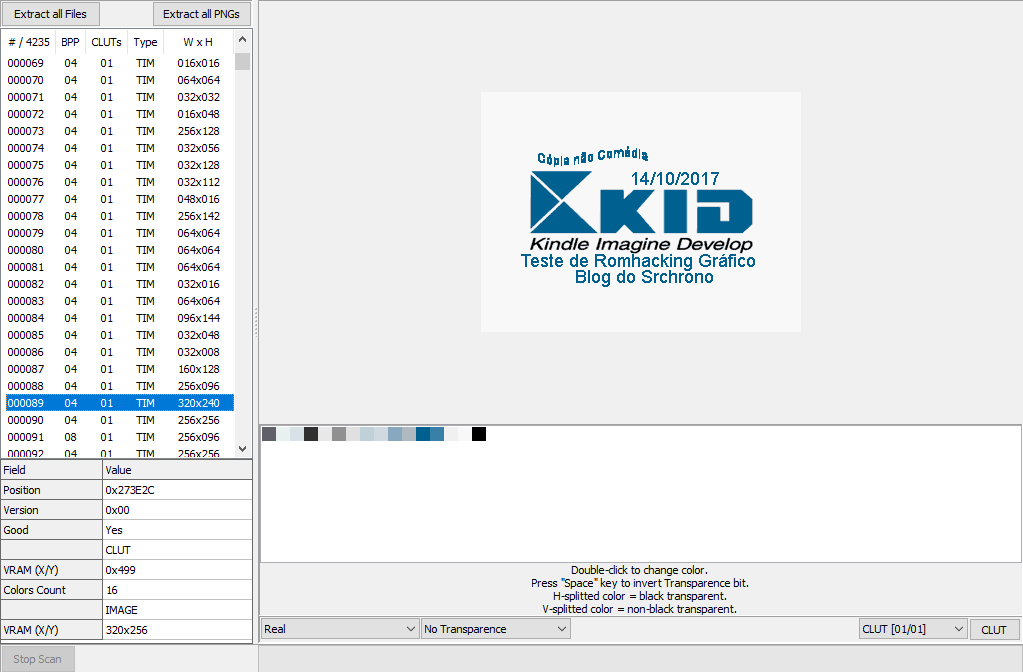1023x672 pixels.
Task: Sort by the W x H column header
Action: point(198,42)
